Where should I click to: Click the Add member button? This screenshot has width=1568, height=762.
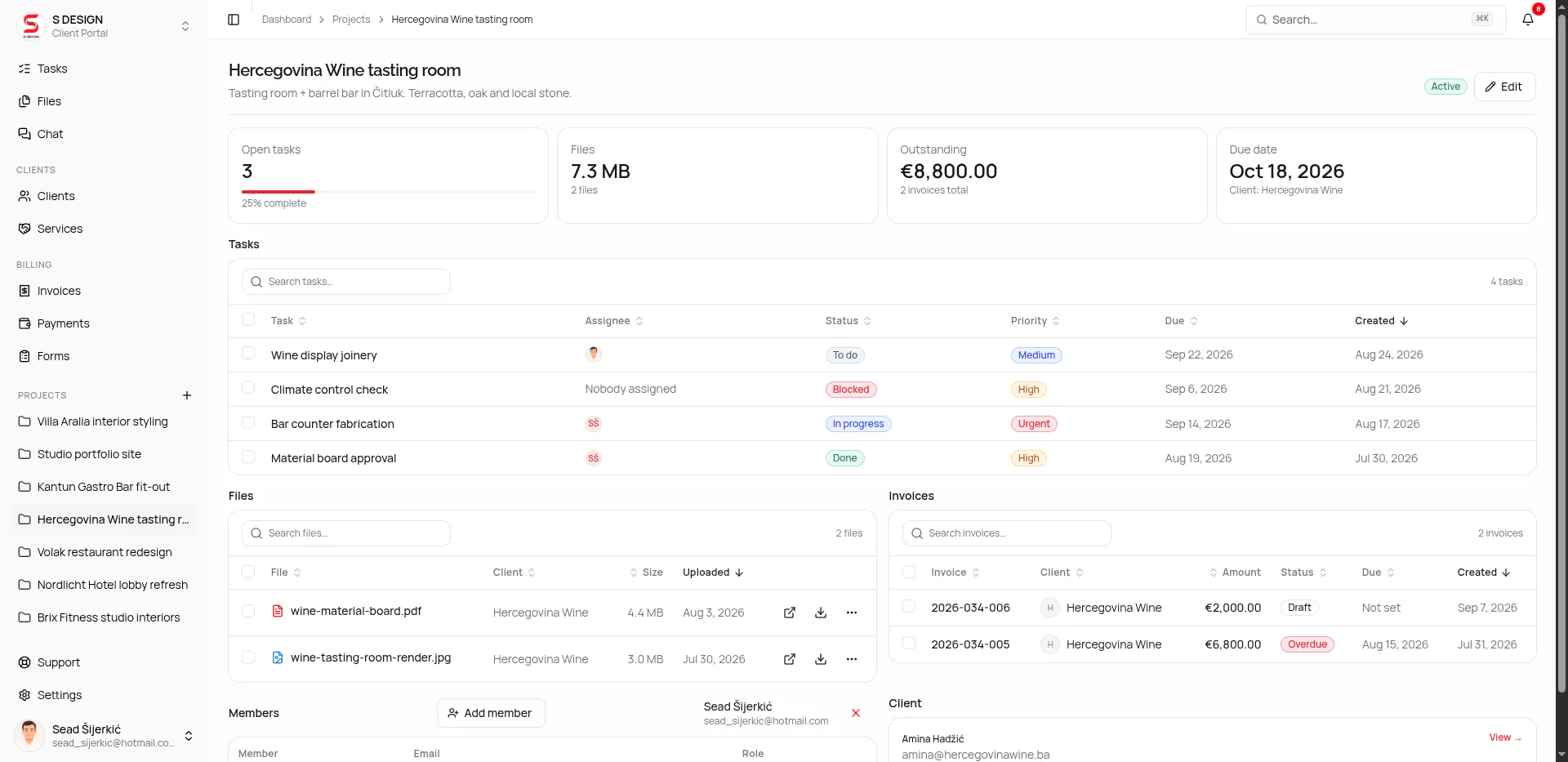491,713
